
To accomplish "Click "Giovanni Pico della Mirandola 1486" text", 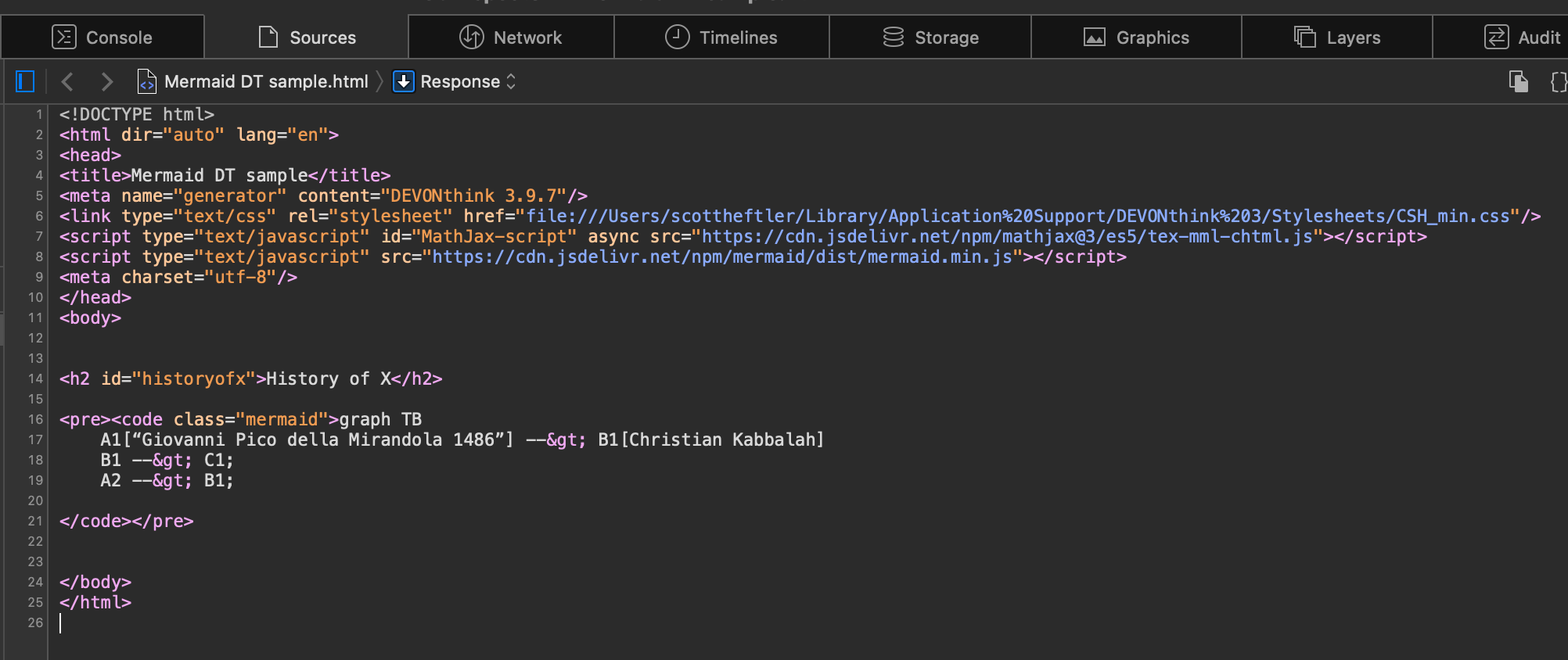I will click(x=318, y=439).
